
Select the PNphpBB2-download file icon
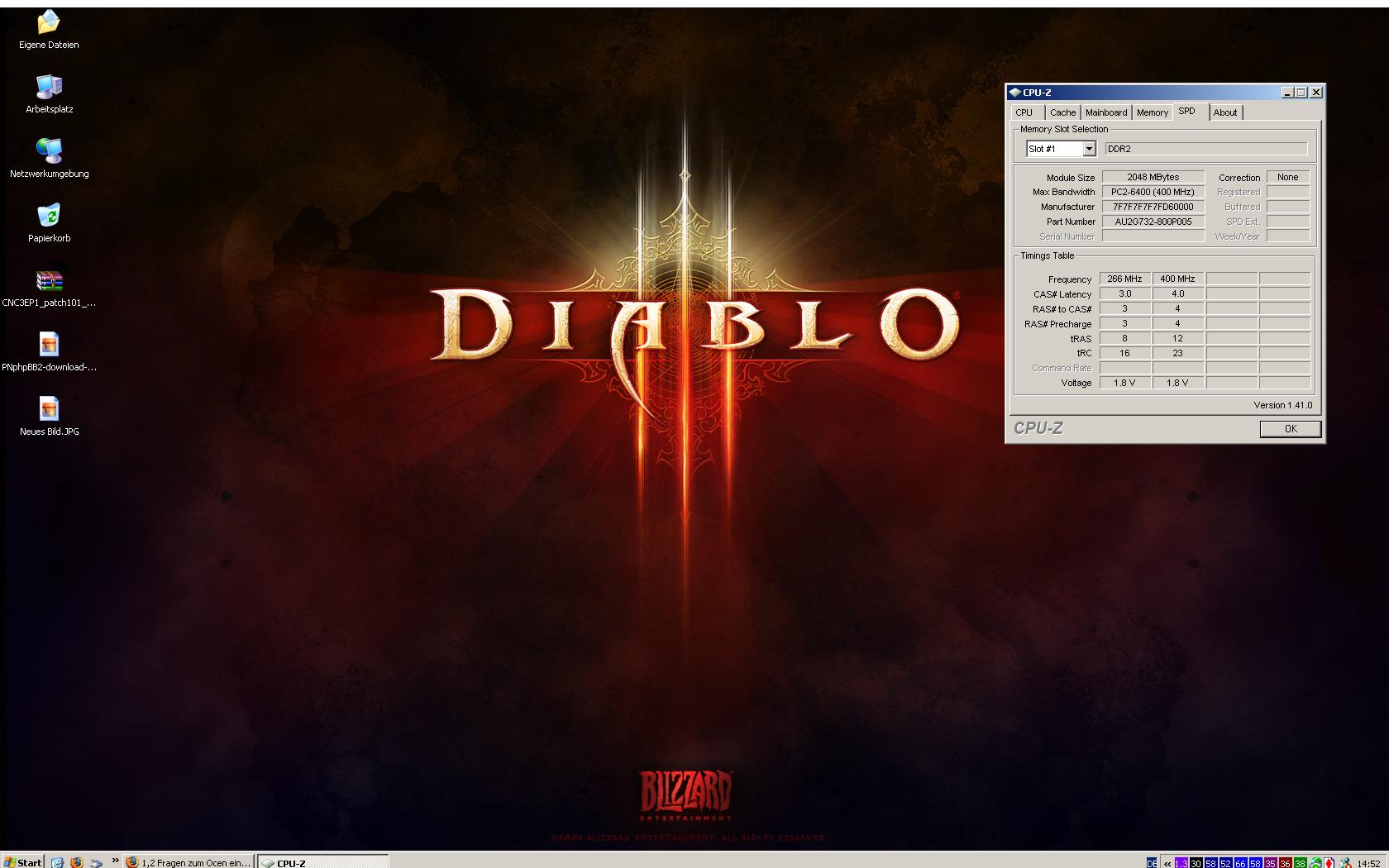(49, 352)
